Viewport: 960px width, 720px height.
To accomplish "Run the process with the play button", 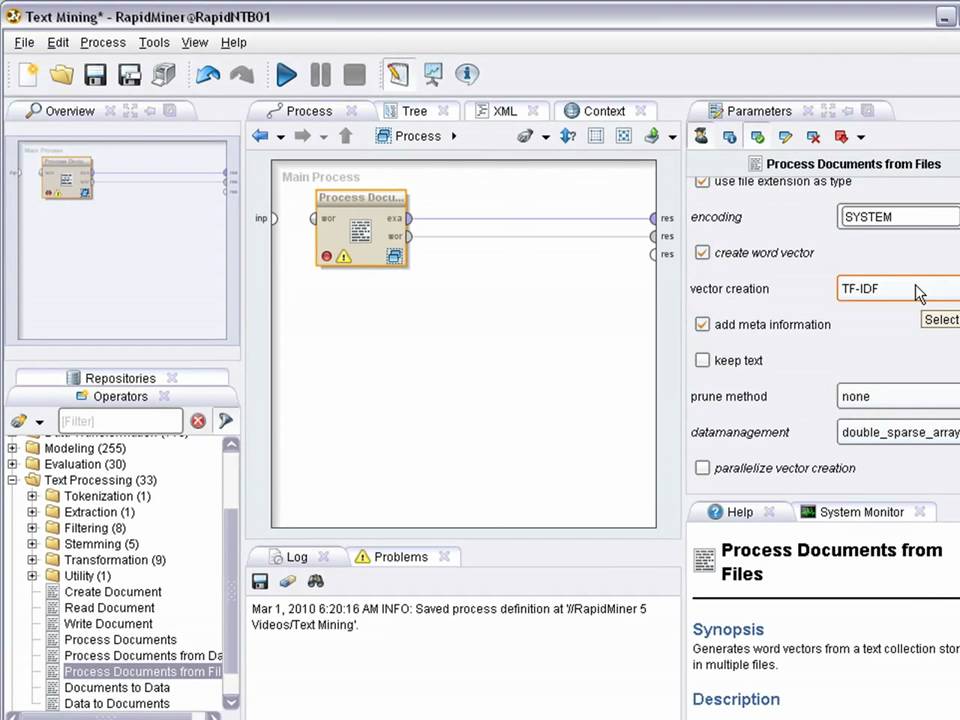I will (x=286, y=75).
